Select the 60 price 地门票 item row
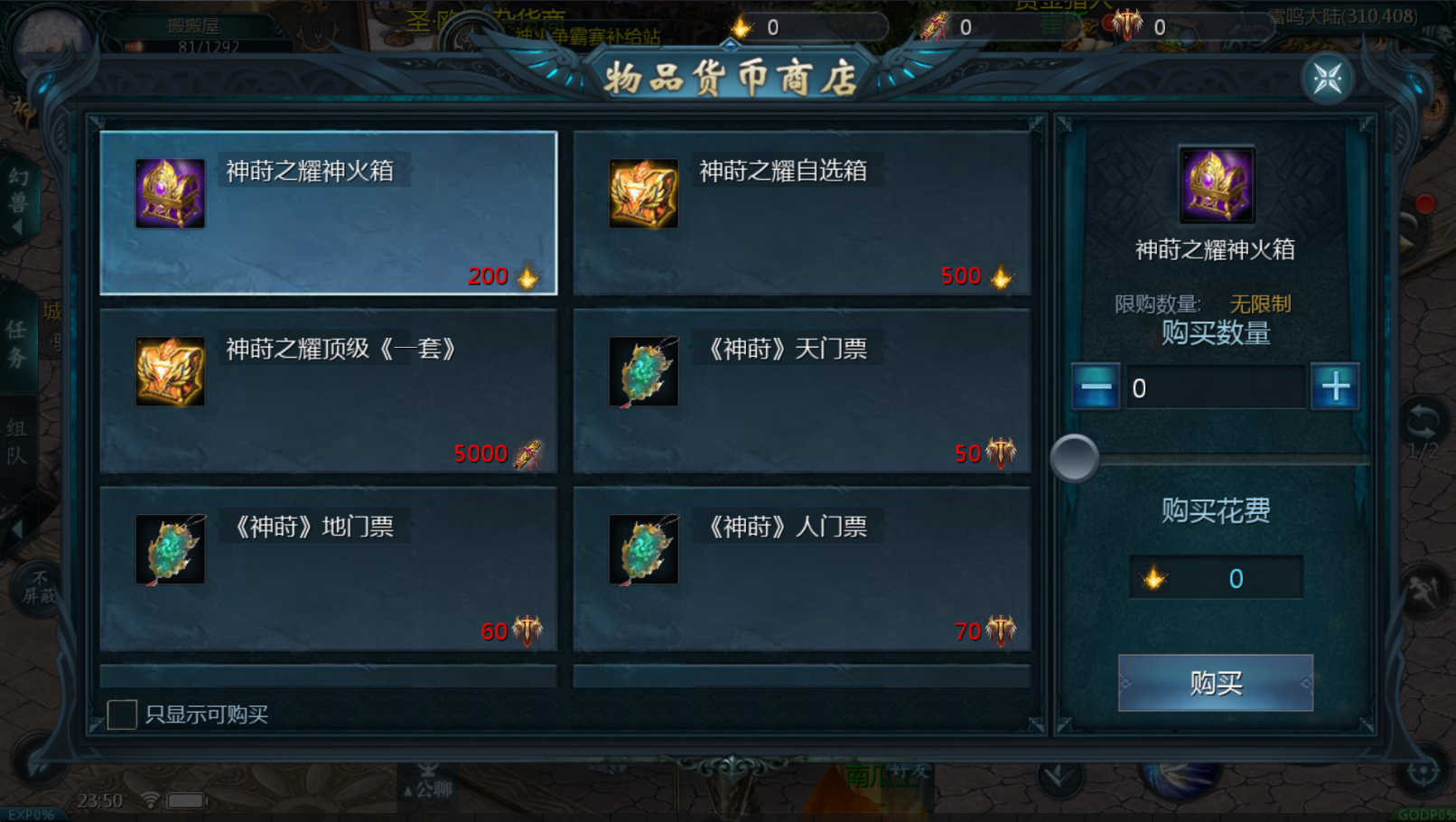The height and width of the screenshot is (822, 1456). coord(329,569)
